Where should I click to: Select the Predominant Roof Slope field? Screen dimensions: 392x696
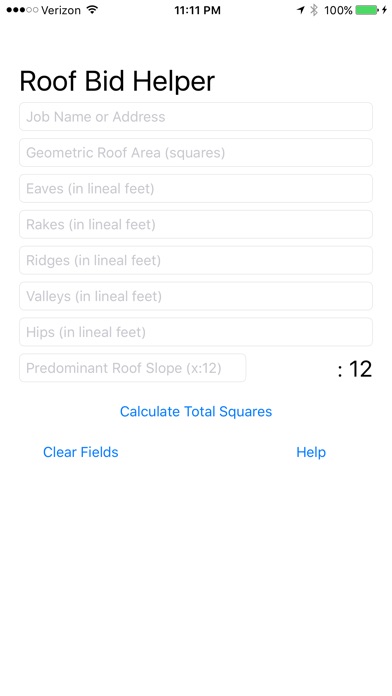(132, 368)
